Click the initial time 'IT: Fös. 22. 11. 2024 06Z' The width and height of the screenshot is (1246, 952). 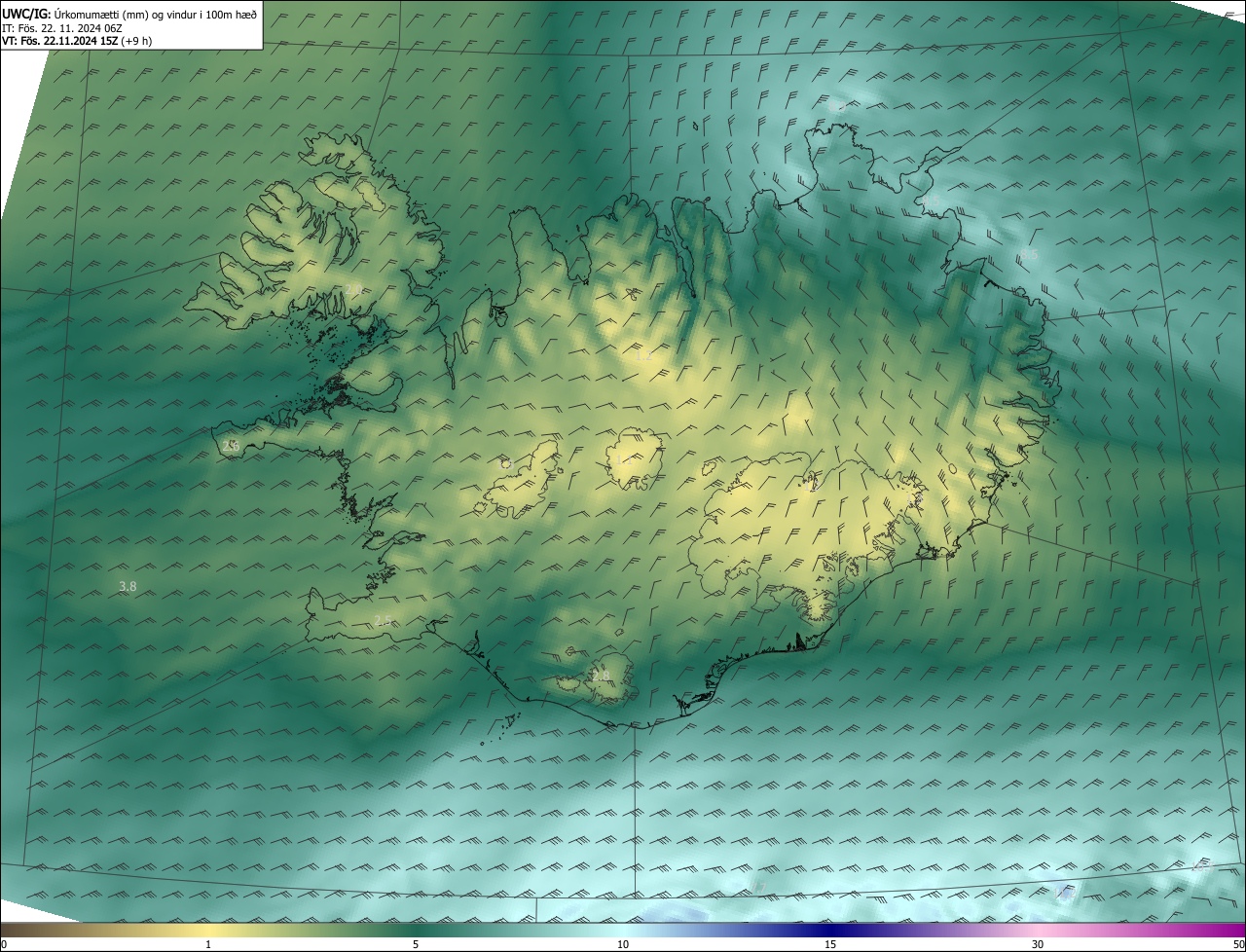point(62,27)
